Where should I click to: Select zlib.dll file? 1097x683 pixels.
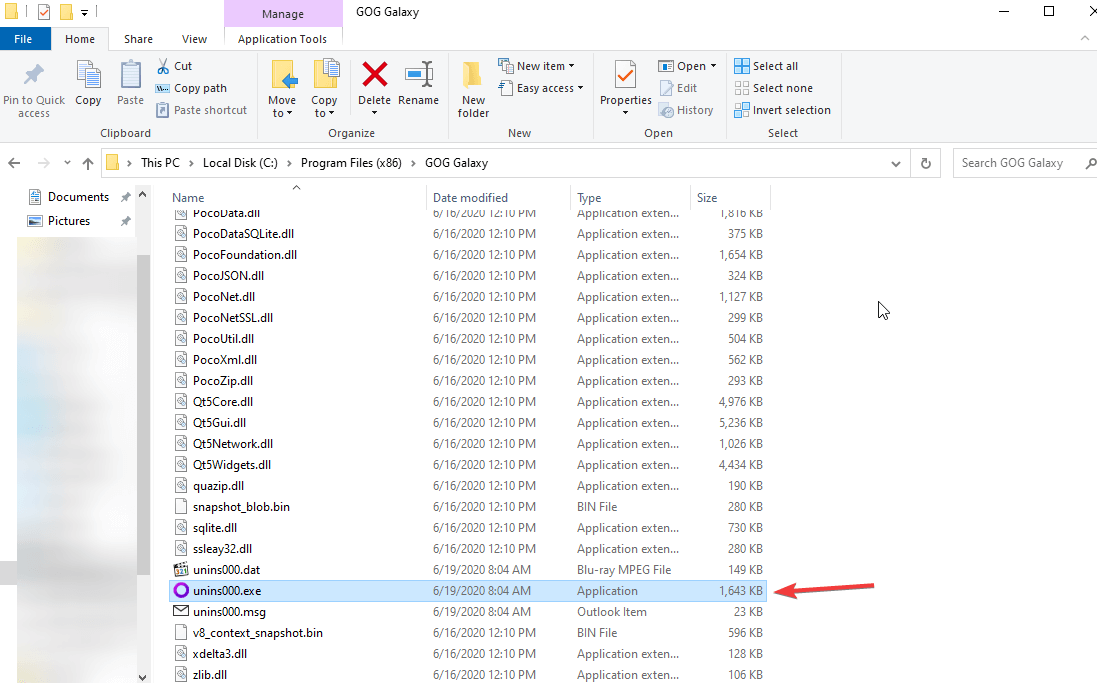point(468,675)
